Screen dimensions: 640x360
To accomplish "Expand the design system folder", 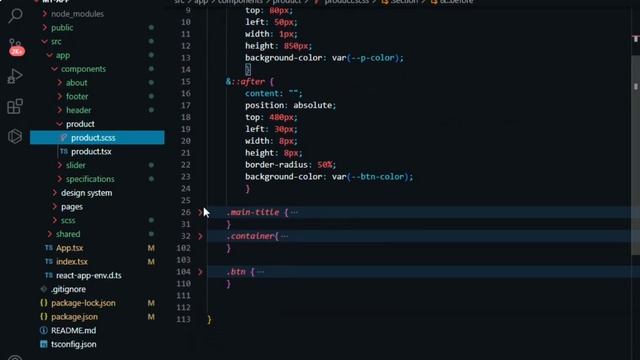I will pos(54,193).
